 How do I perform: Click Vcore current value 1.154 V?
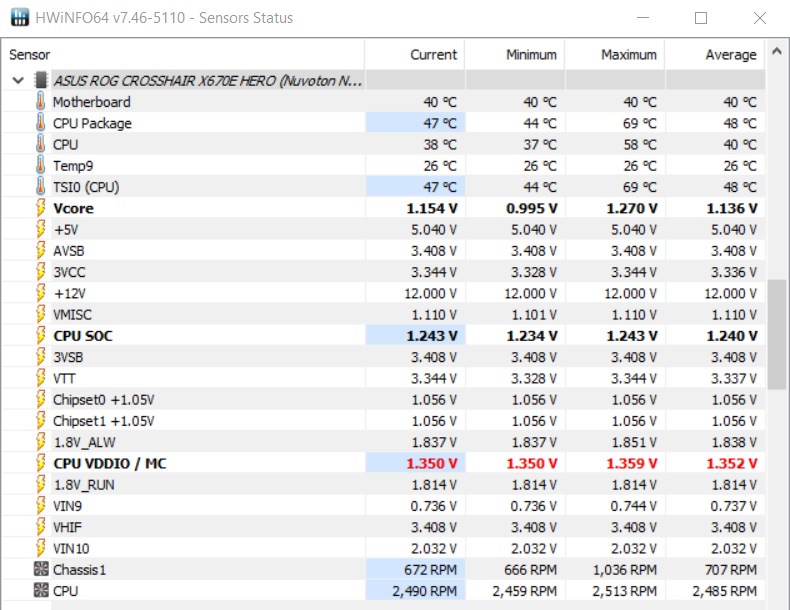point(432,208)
